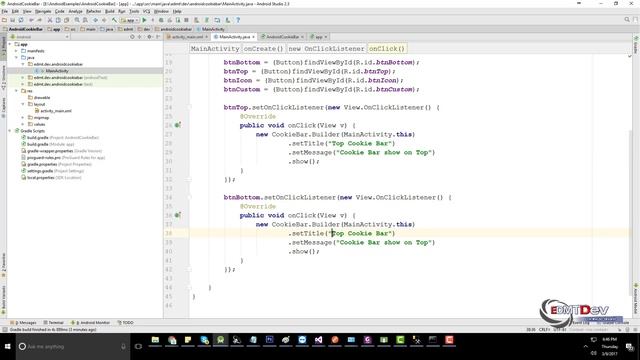Viewport: 640px width, 360px height.
Task: Click the Cortana Ask me anything search box
Action: click(x=73, y=347)
